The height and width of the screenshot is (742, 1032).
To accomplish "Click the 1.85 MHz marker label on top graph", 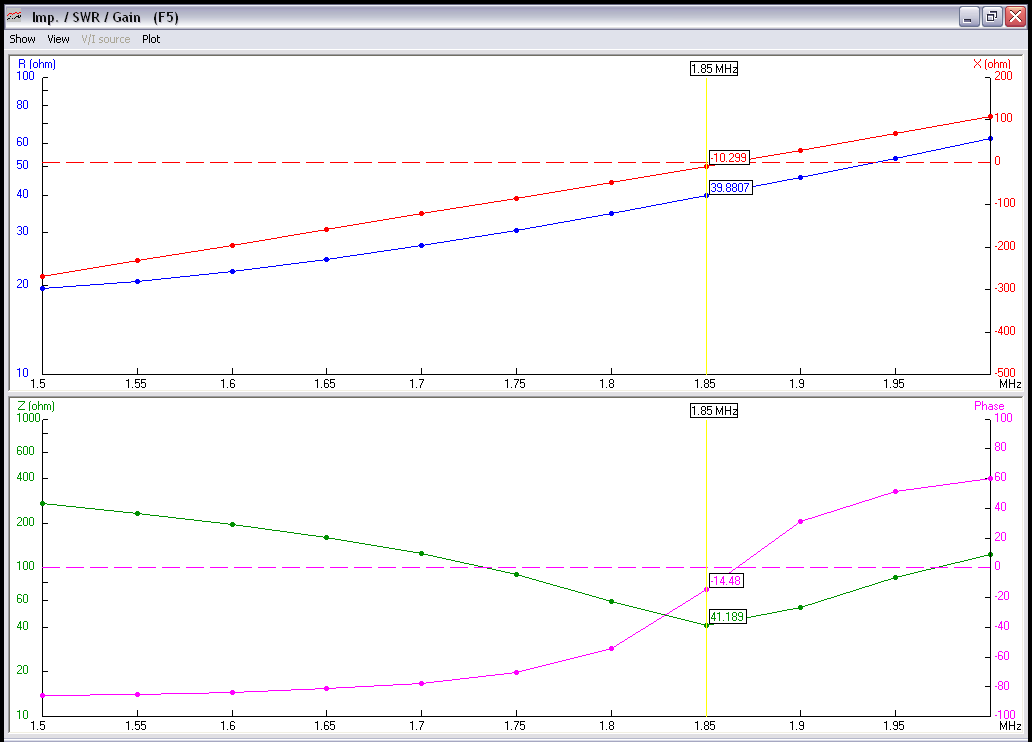I will [x=713, y=68].
